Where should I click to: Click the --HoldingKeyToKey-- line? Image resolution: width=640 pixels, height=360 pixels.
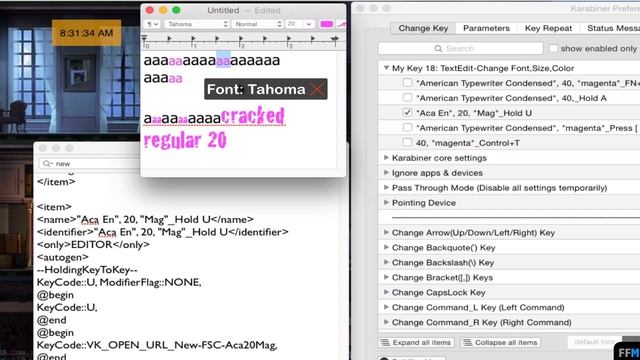(x=87, y=269)
